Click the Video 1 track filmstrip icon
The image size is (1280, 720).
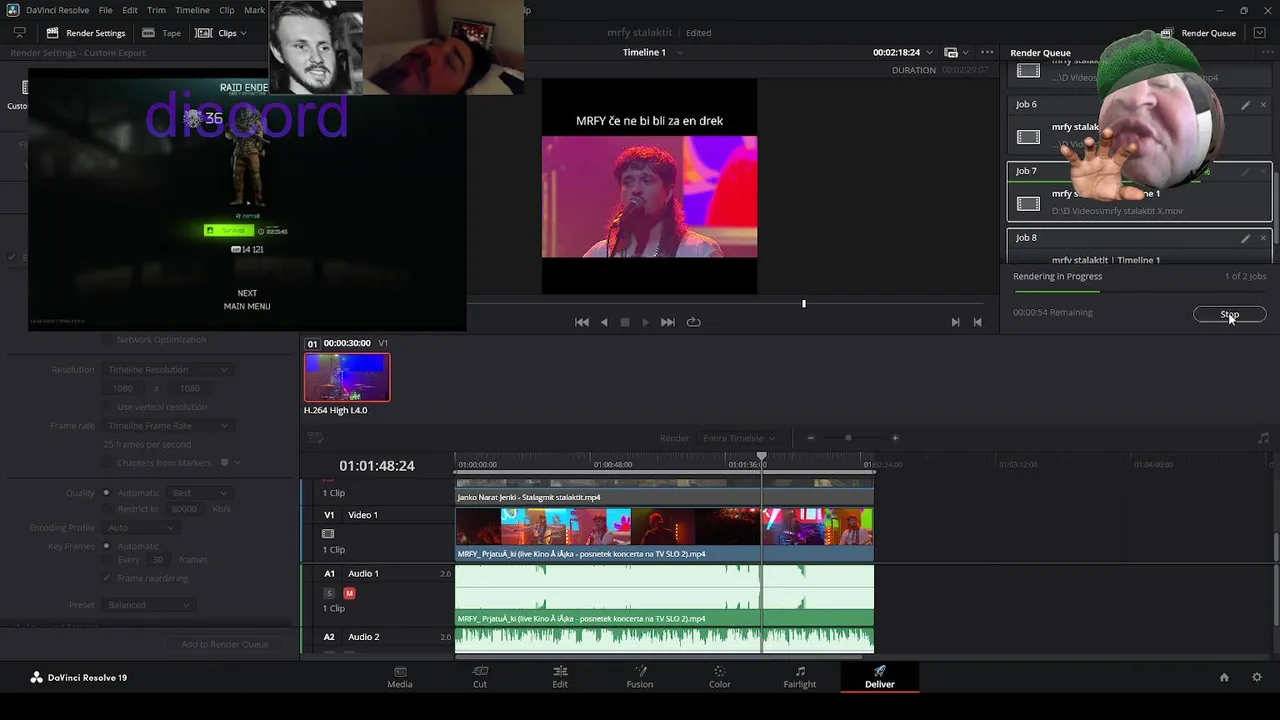coord(328,534)
